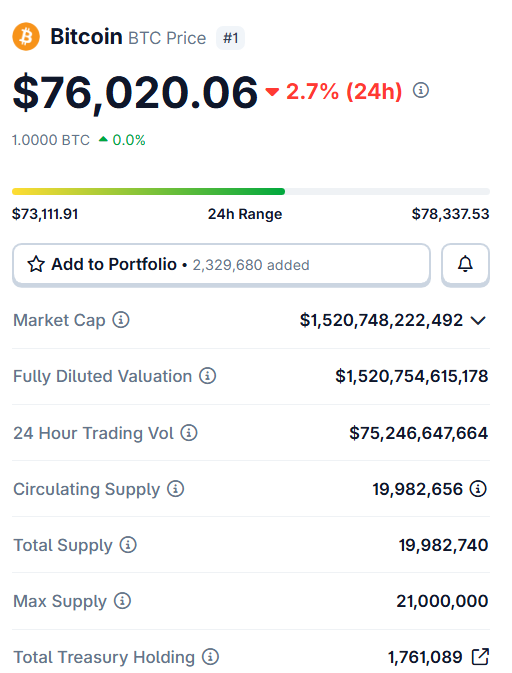The width and height of the screenshot is (512, 673).
Task: Click the Market Cap info icon
Action: pyautogui.click(x=121, y=320)
